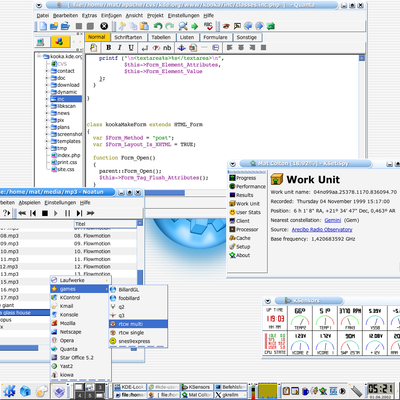Open the Arecibo Radio Observatory link

tap(322, 230)
